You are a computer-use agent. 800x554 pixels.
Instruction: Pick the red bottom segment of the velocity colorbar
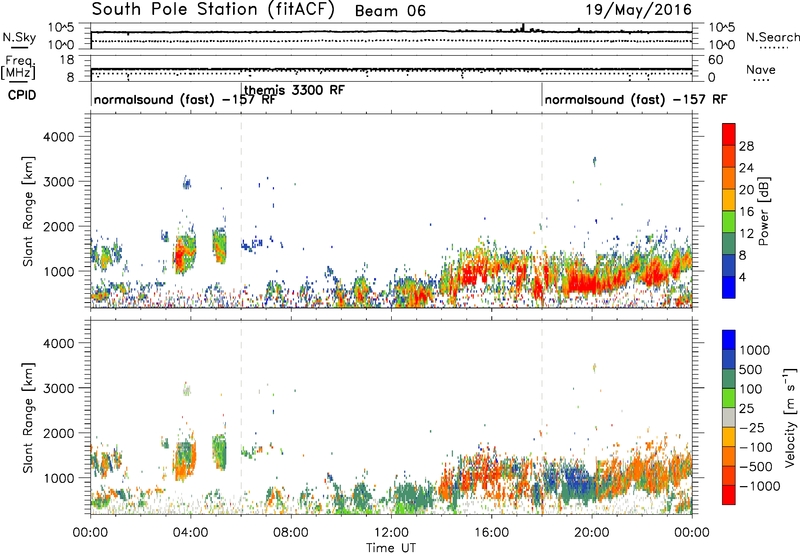point(729,495)
